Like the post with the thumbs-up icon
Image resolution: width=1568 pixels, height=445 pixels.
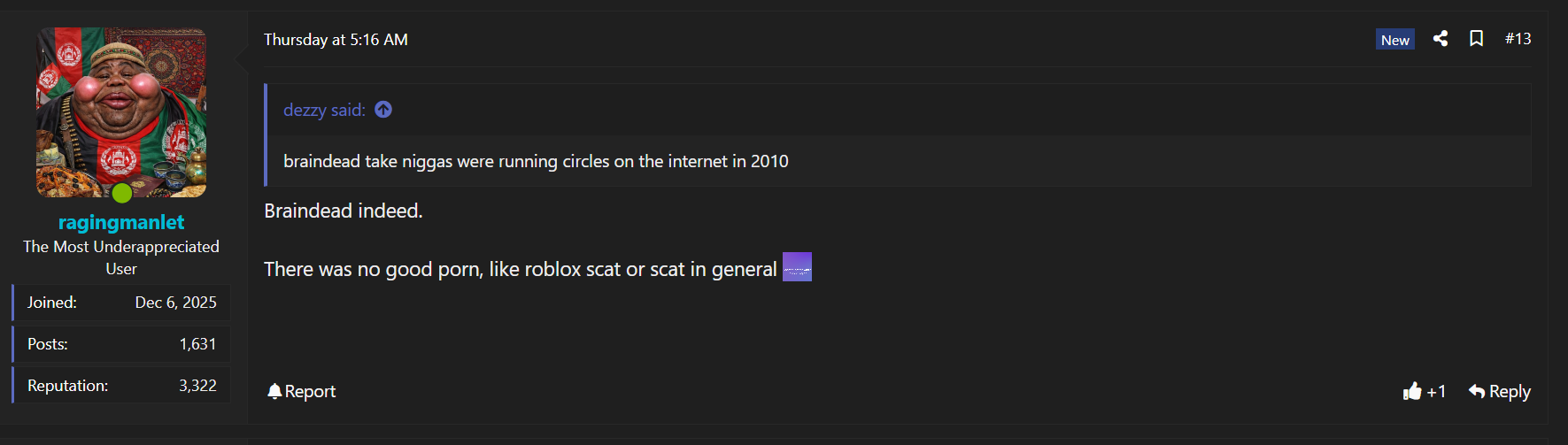pyautogui.click(x=1412, y=391)
